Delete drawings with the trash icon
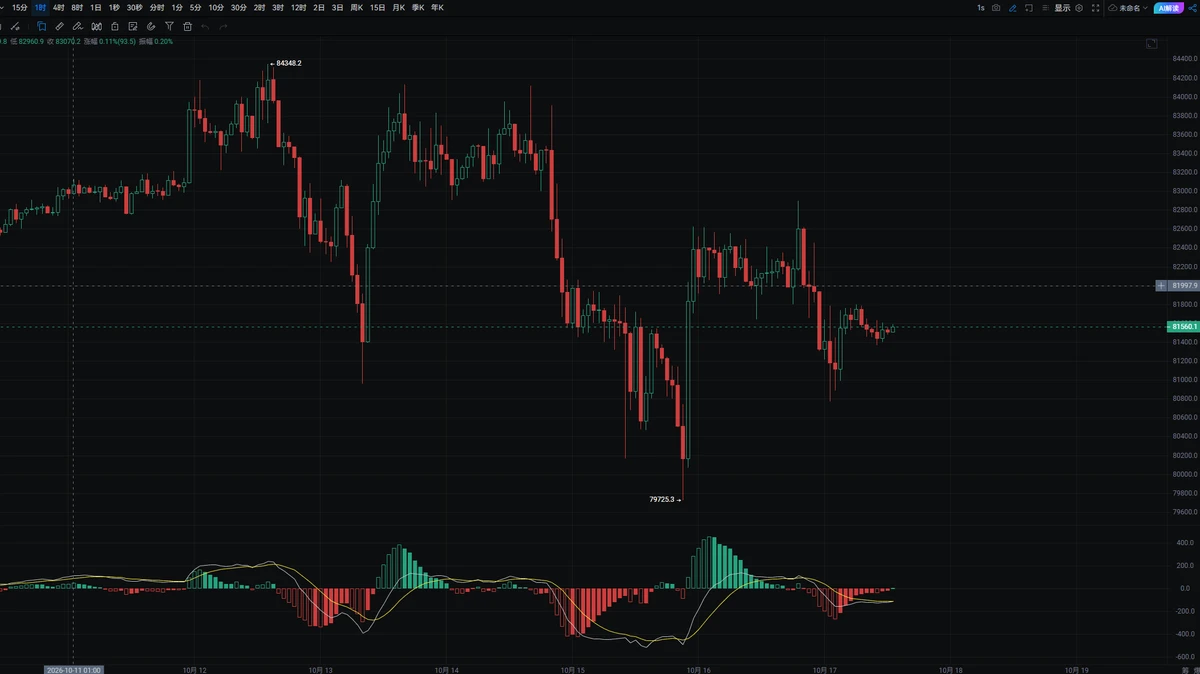 point(187,26)
